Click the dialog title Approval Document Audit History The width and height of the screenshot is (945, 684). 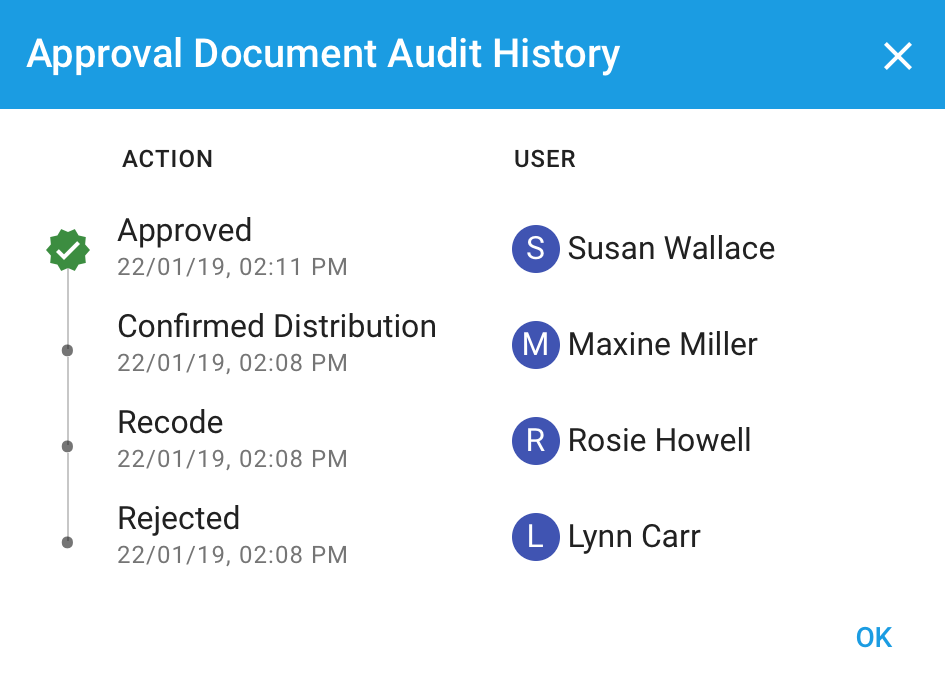tap(323, 54)
